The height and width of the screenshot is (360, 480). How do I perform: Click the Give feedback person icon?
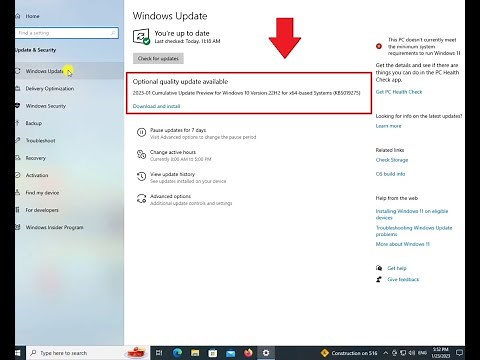click(379, 279)
